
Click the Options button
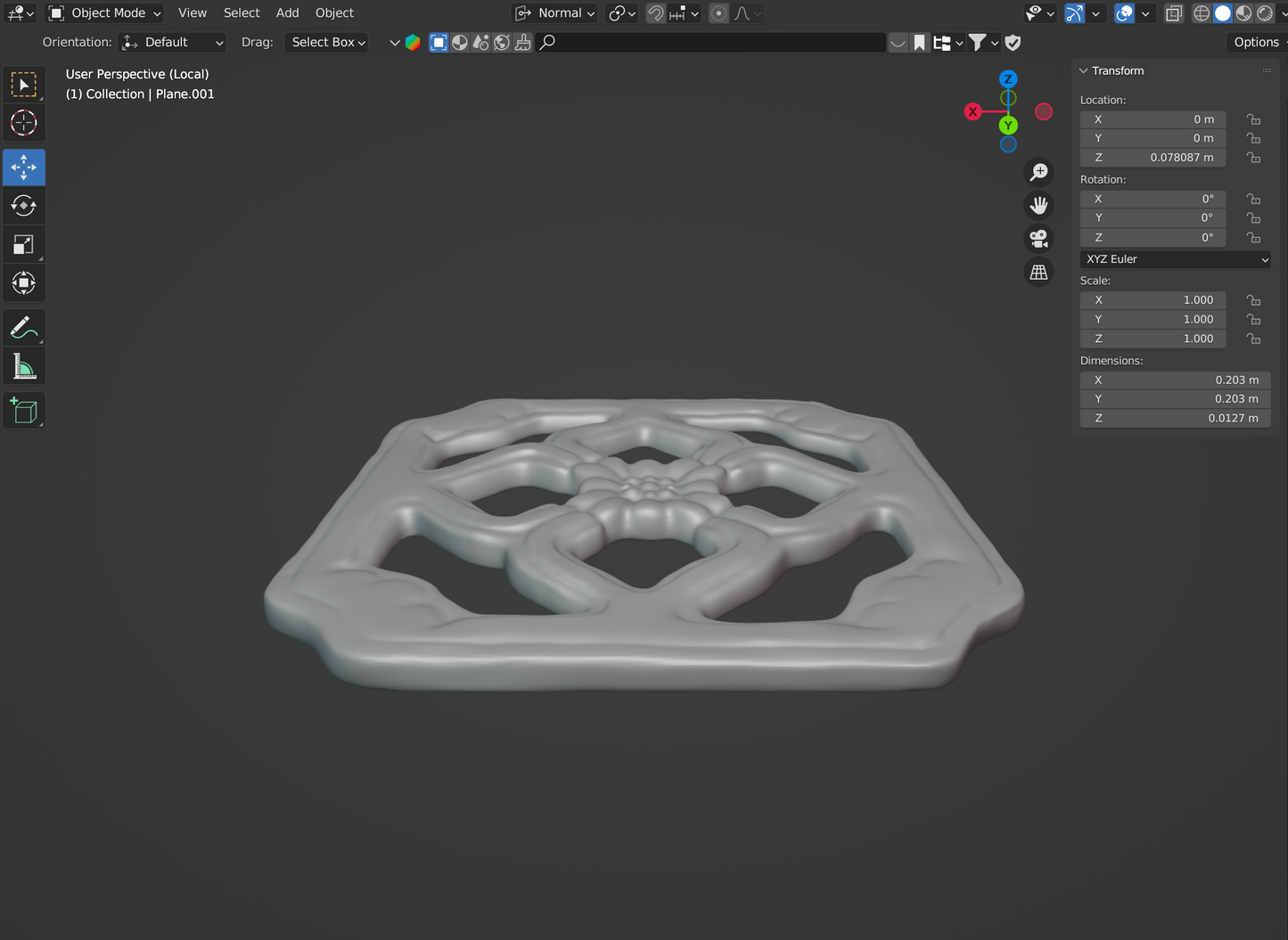(x=1256, y=42)
